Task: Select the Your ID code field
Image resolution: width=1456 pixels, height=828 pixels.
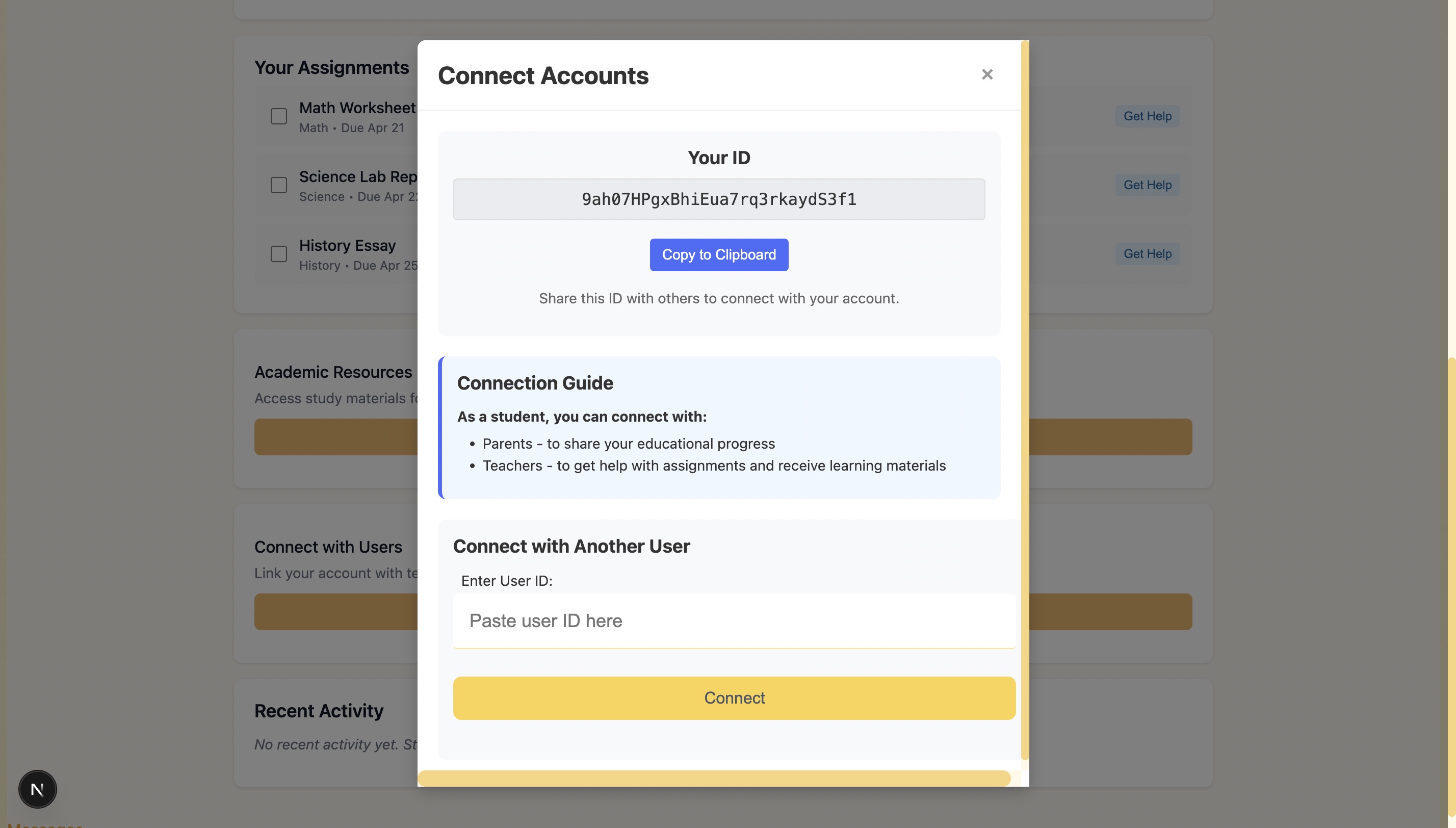Action: pyautogui.click(x=719, y=200)
